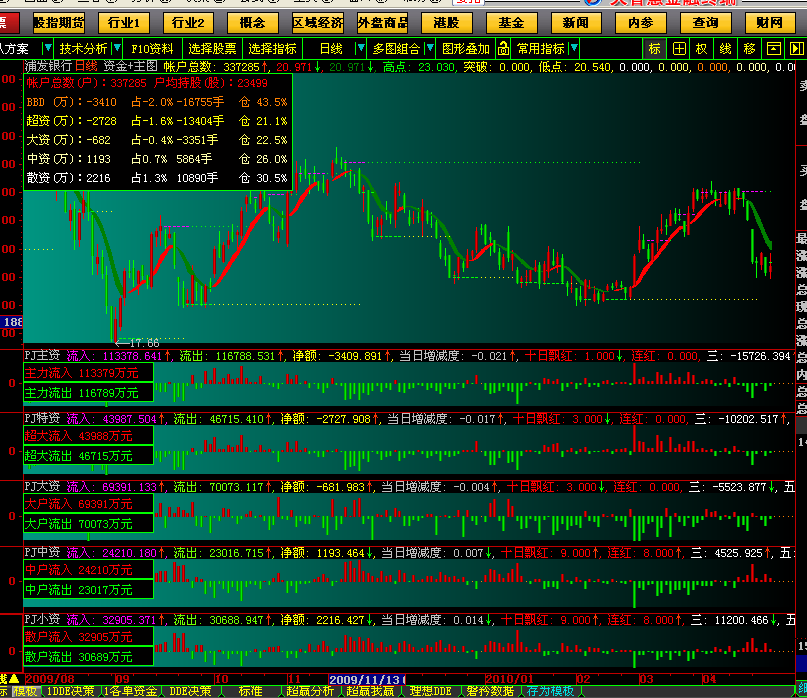This screenshot has height=698, width=807.
Task: Click the 常用指标 toolbar label
Action: pos(540,49)
